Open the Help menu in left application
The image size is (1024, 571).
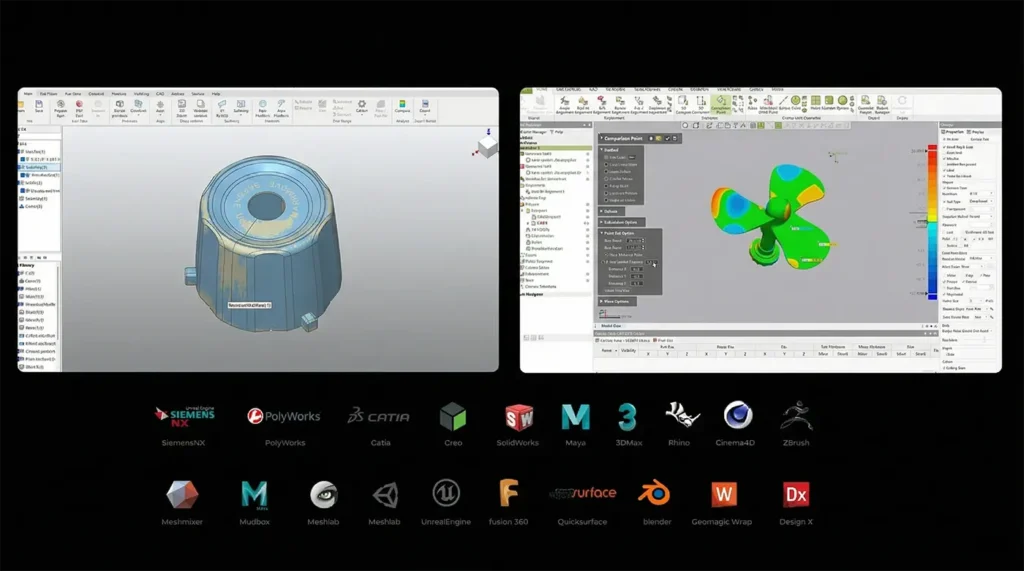(216, 93)
